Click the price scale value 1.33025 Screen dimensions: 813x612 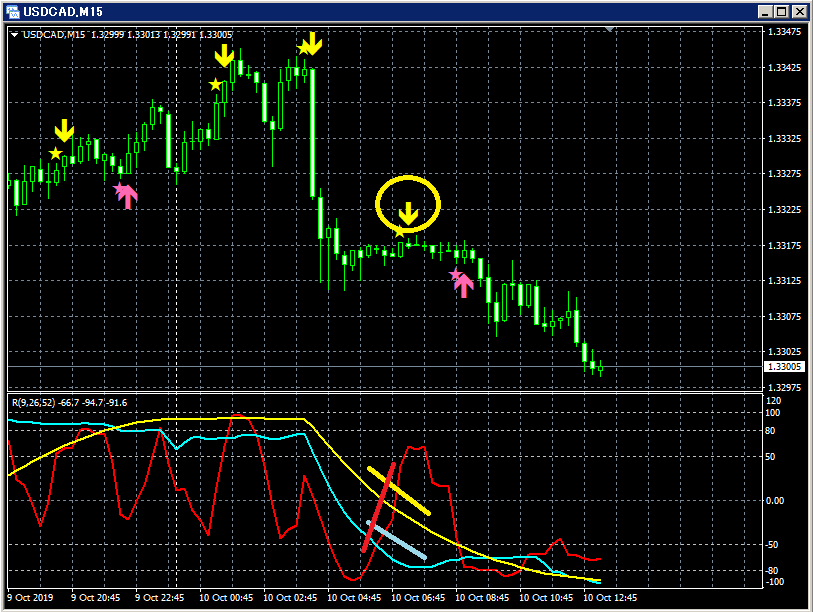784,352
